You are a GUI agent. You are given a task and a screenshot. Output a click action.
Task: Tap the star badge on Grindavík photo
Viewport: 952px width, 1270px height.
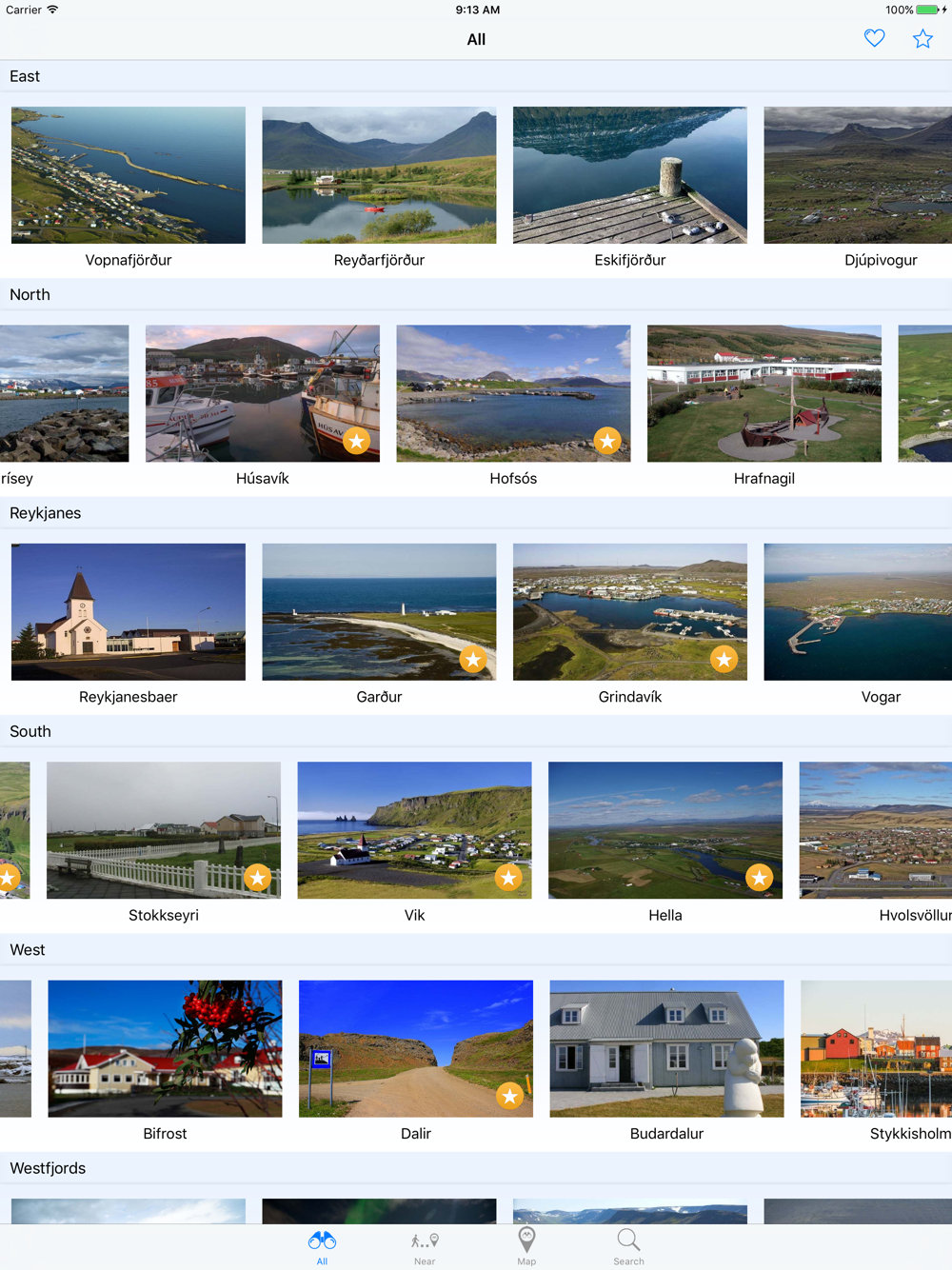724,659
